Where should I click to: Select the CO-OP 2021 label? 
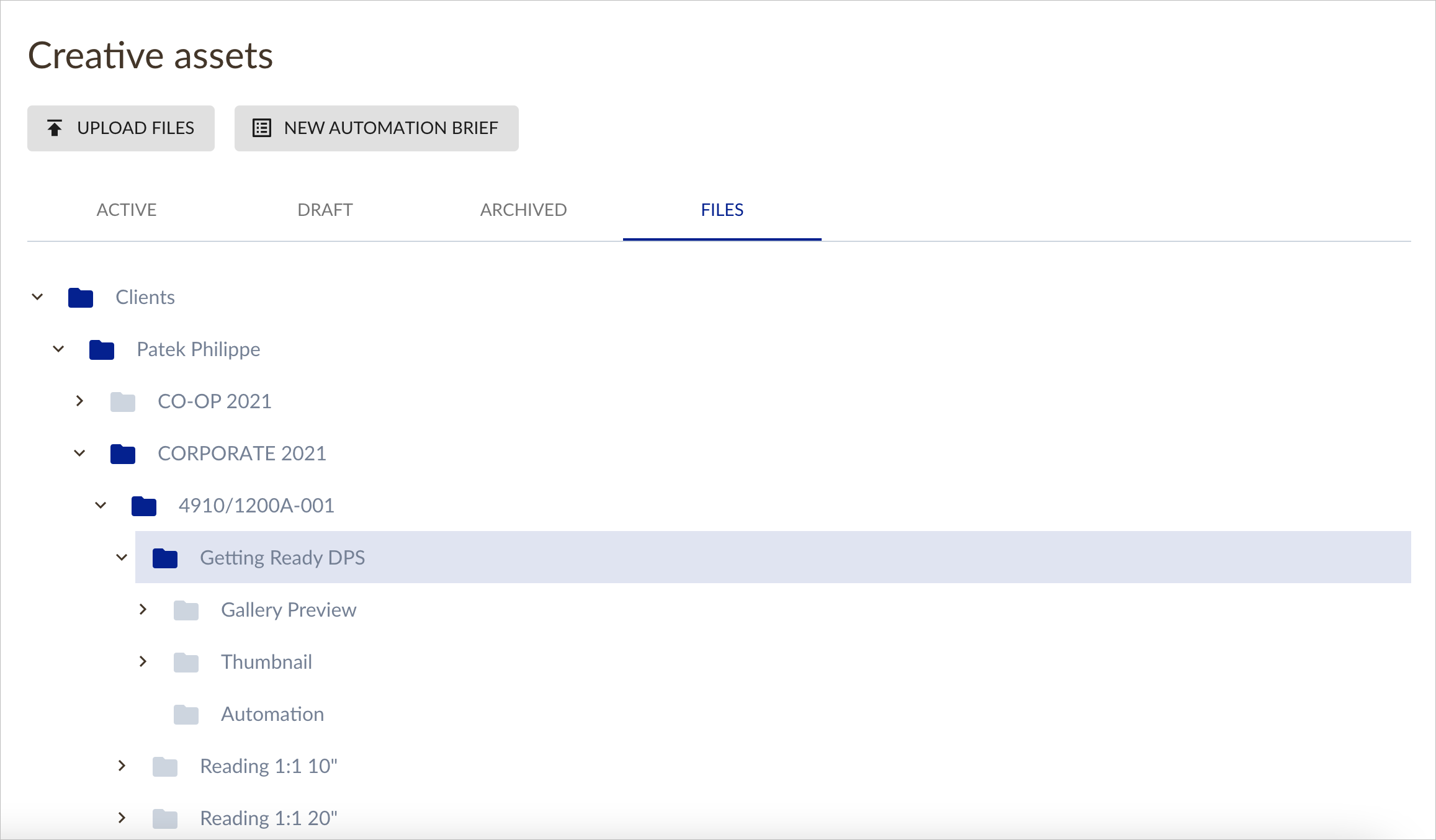pos(215,401)
